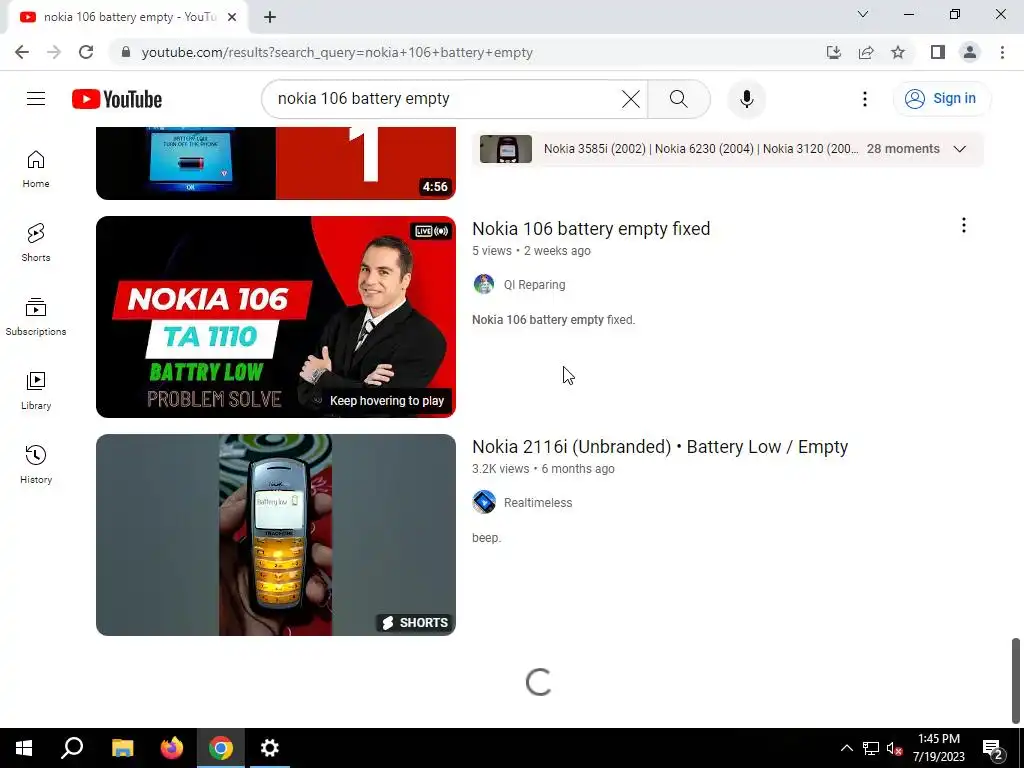The image size is (1024, 768).
Task: Reload the YouTube page
Action: tap(86, 52)
